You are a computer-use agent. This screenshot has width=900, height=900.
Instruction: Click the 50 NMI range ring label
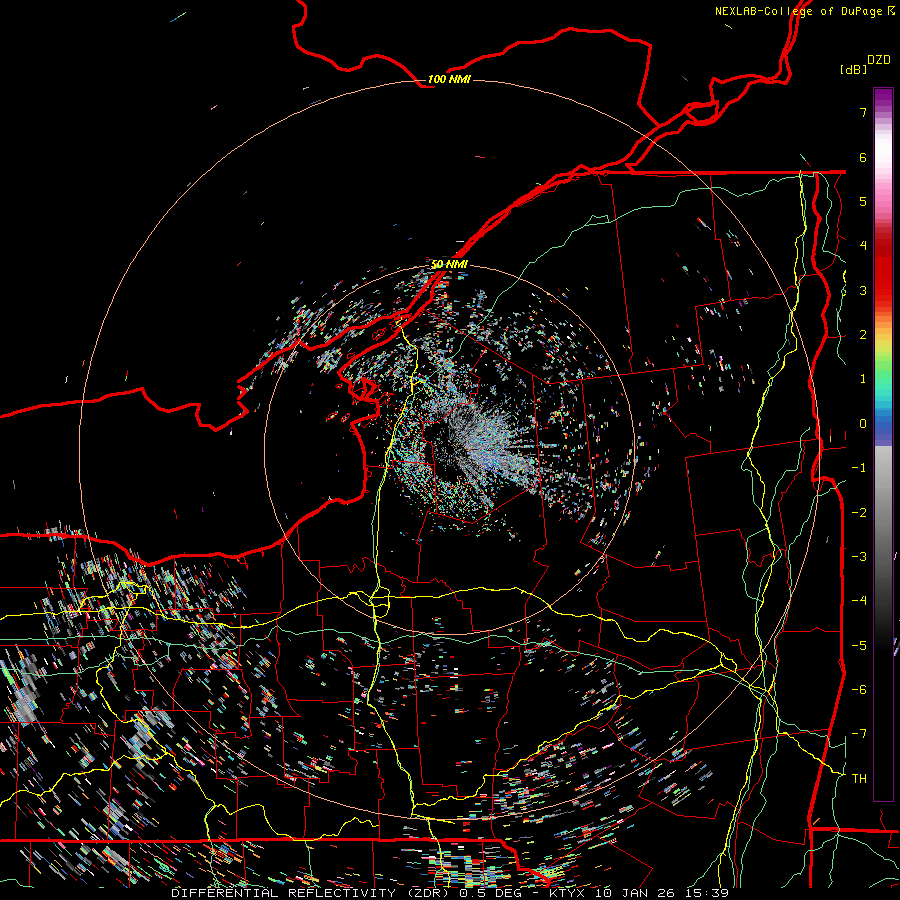pos(449,264)
